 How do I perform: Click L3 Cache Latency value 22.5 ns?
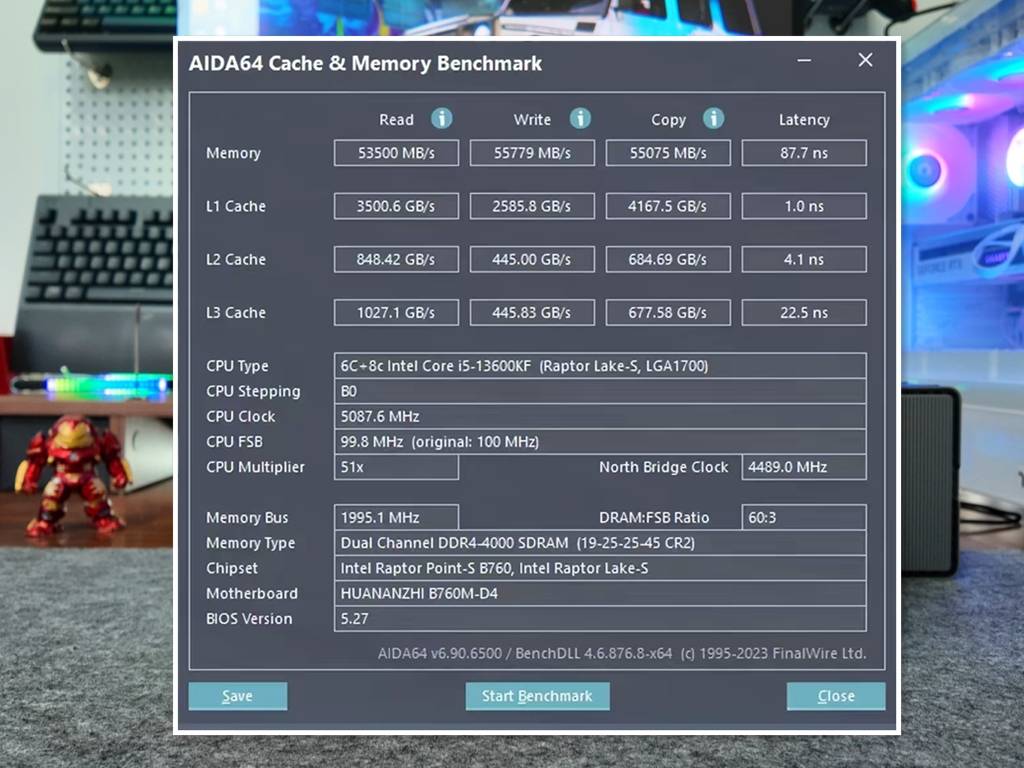(x=804, y=313)
